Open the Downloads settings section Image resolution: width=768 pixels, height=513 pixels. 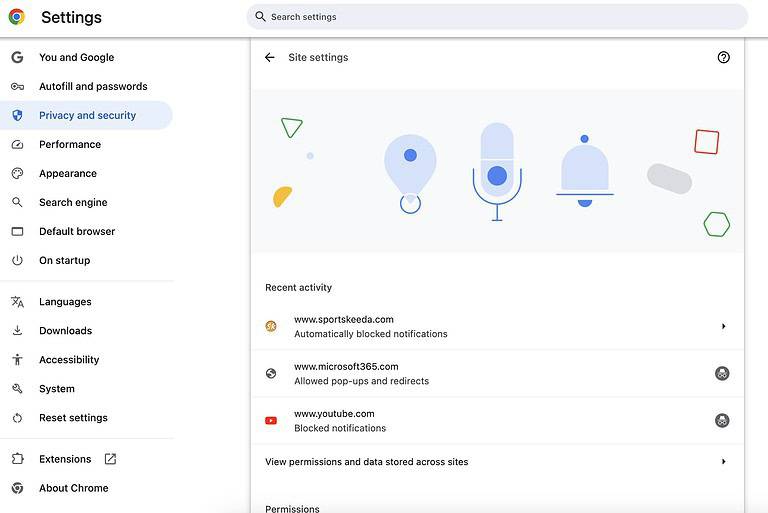pos(65,331)
